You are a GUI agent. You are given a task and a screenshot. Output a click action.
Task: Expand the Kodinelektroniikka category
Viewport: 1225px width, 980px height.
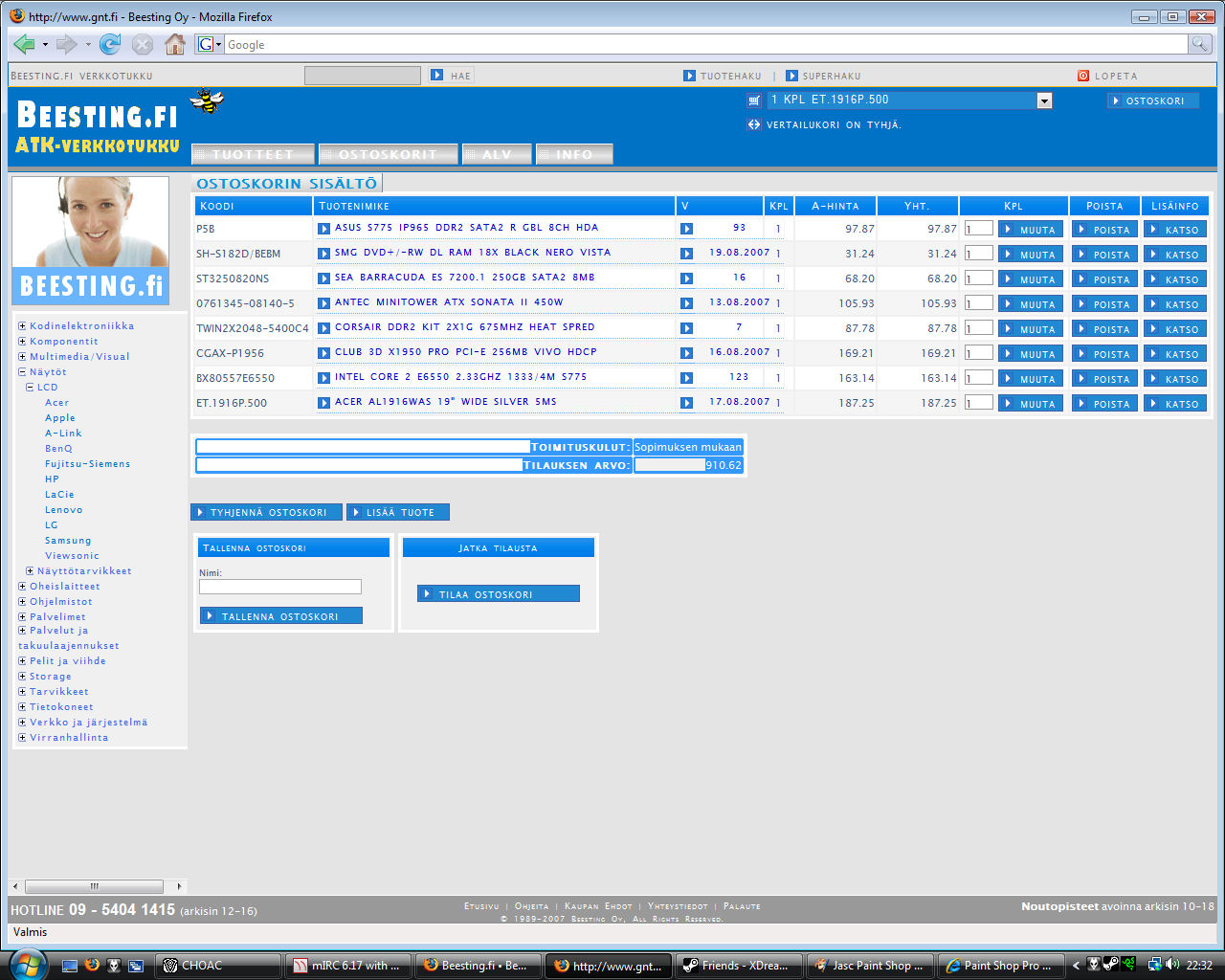22,326
